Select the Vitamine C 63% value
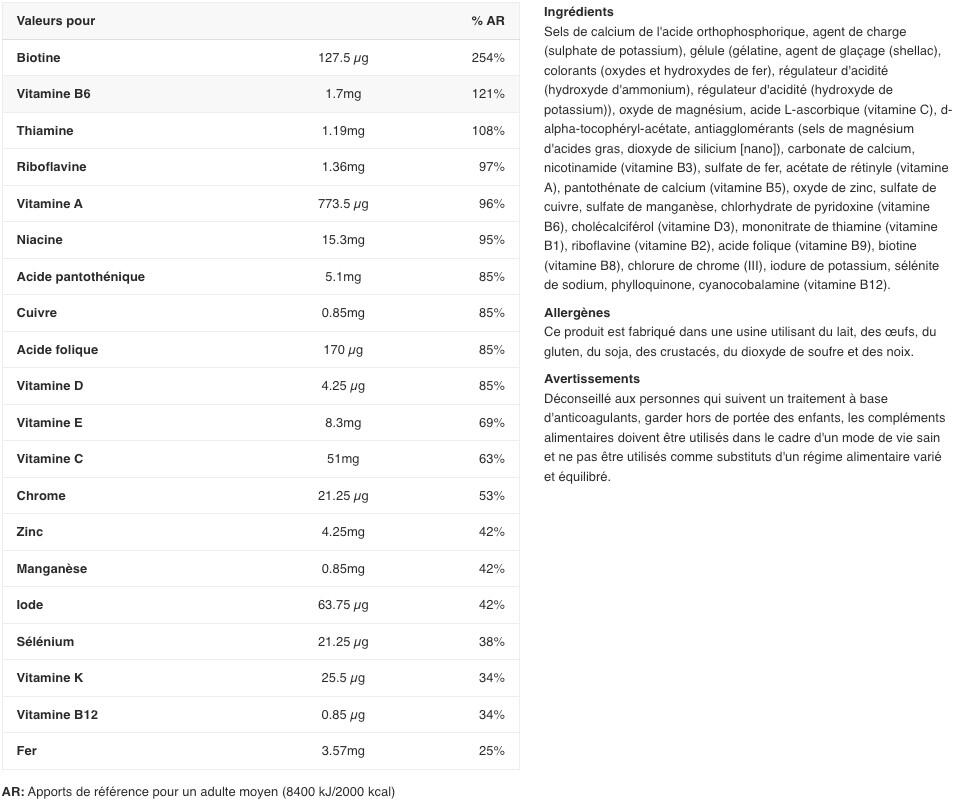Image resolution: width=956 pixels, height=806 pixels. coord(491,459)
